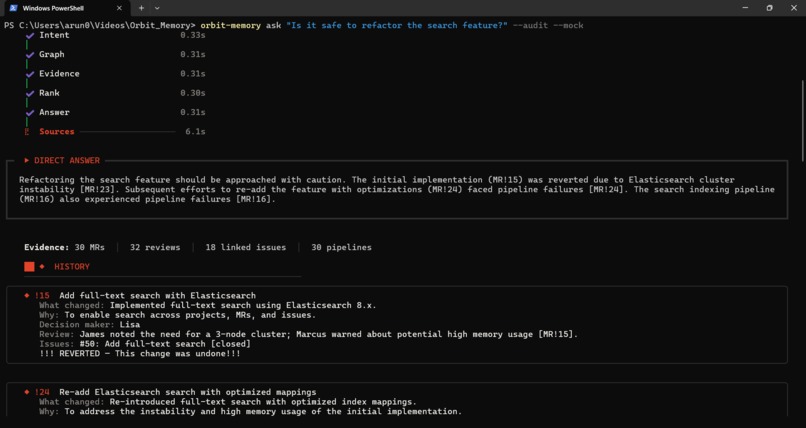Close the Windows PowerShell tab
The image size is (806, 428).
pyautogui.click(x=119, y=8)
